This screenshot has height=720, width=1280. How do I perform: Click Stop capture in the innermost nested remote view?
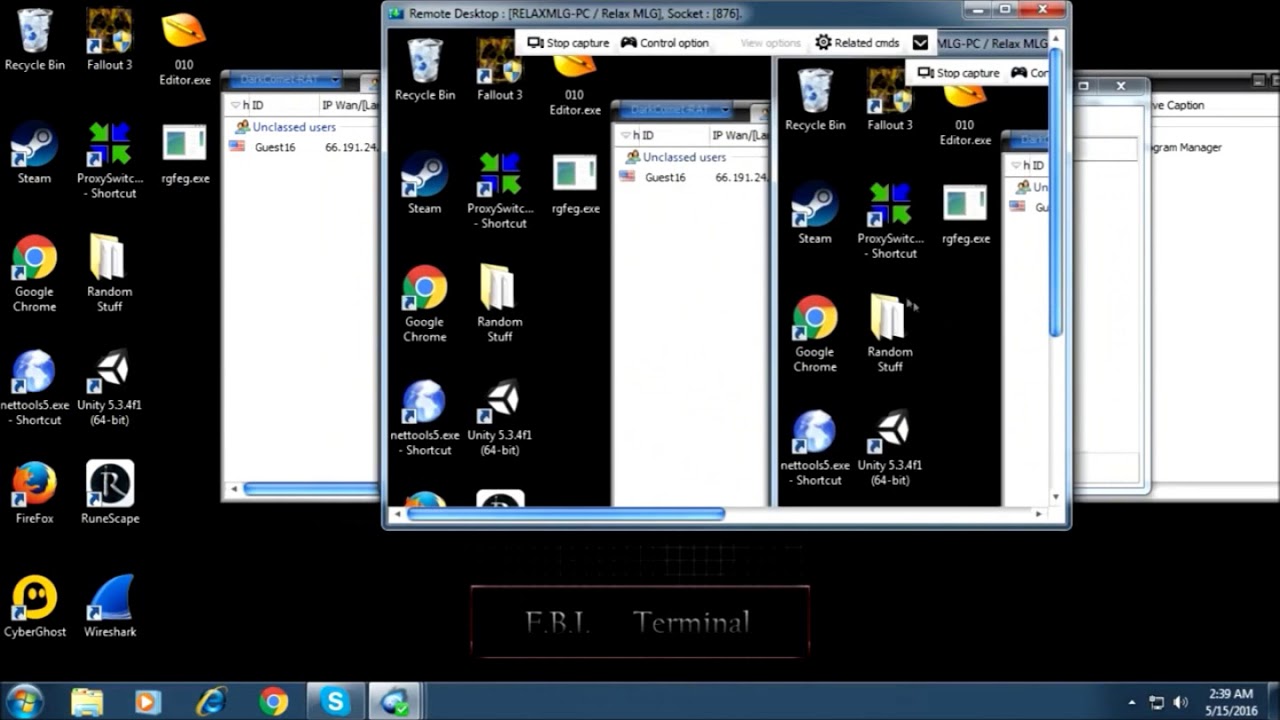coord(959,73)
